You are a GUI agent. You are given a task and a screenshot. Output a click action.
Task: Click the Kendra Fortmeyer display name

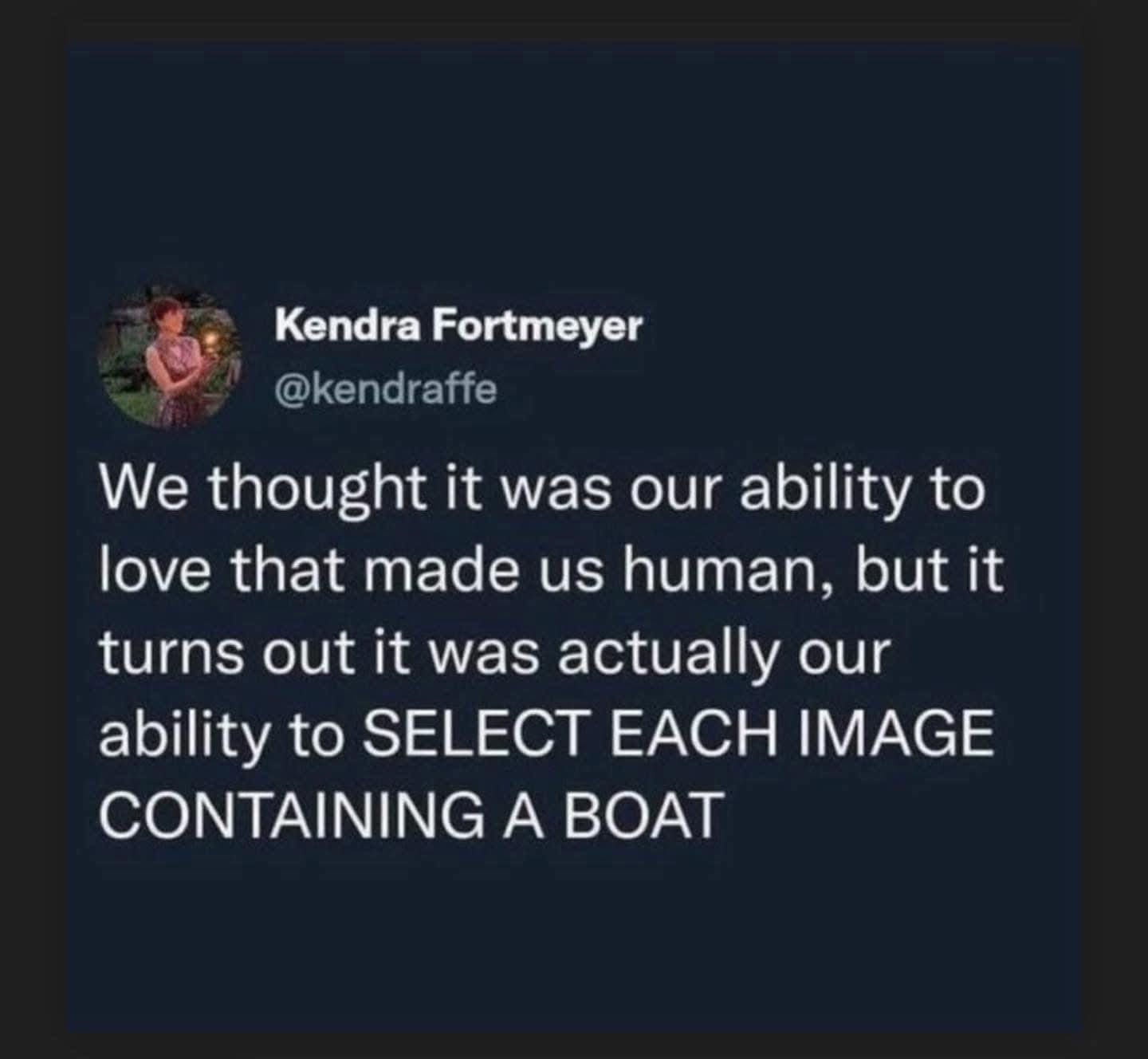[x=458, y=327]
